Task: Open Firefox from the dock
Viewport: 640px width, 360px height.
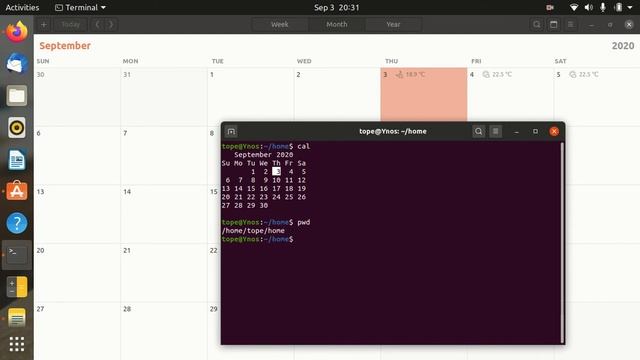Action: 17,32
